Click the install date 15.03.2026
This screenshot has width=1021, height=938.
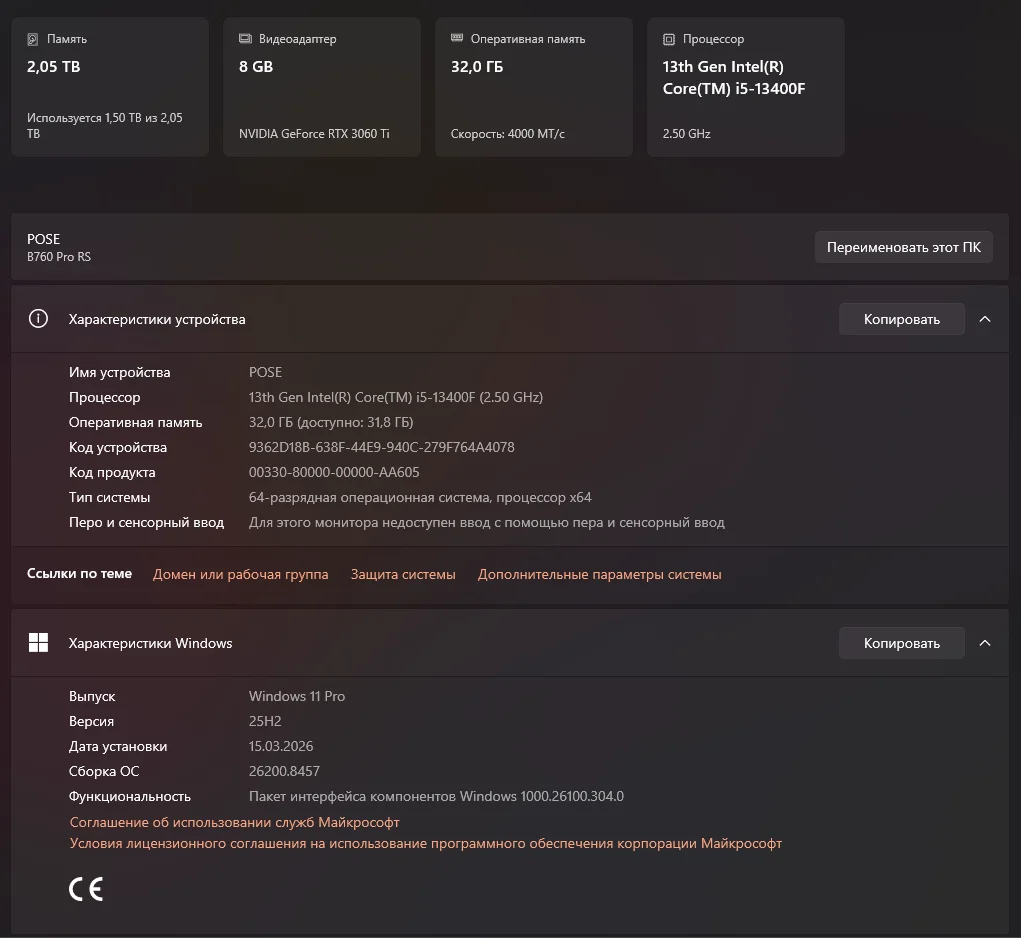tap(281, 746)
